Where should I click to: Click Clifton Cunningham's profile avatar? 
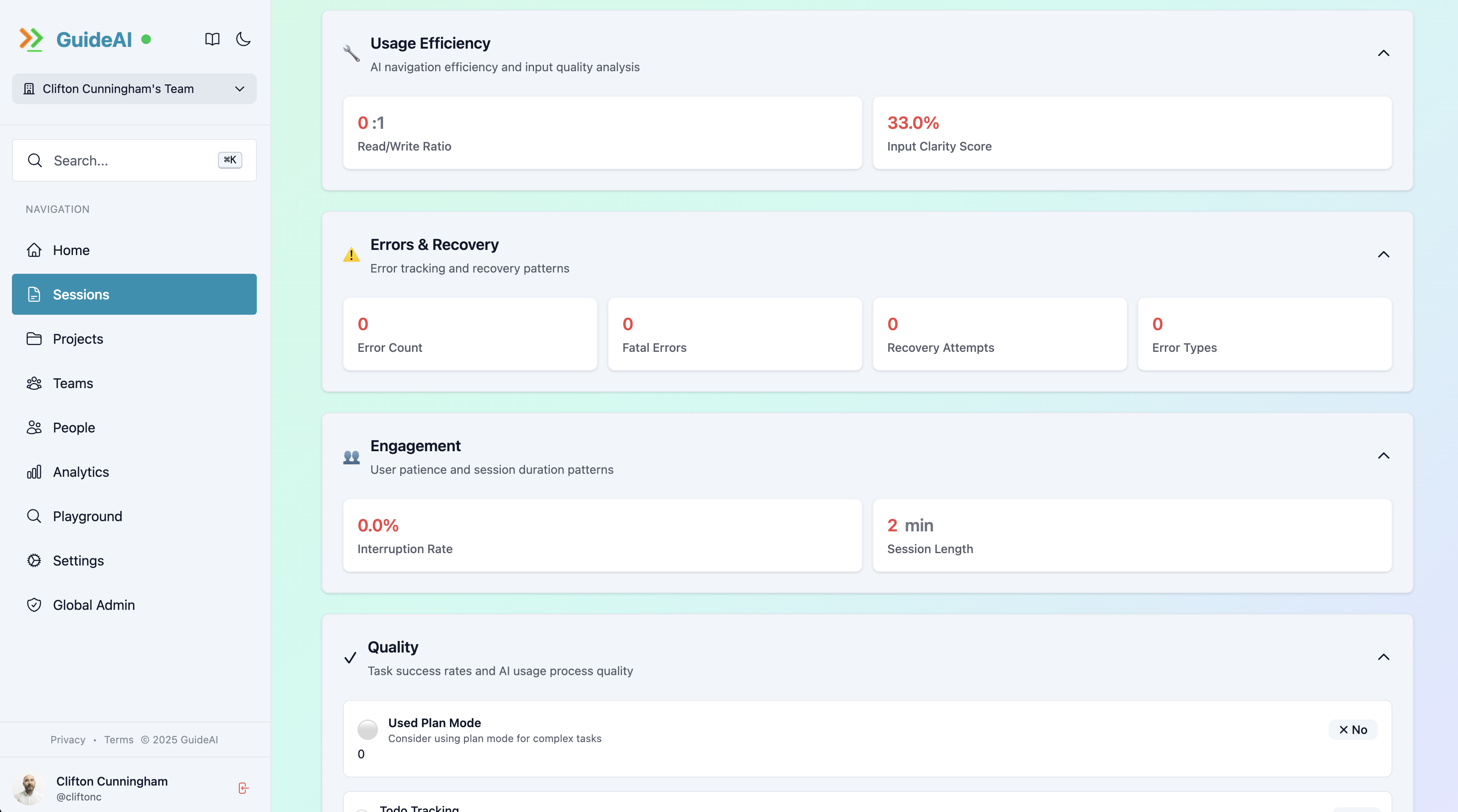pyautogui.click(x=28, y=788)
